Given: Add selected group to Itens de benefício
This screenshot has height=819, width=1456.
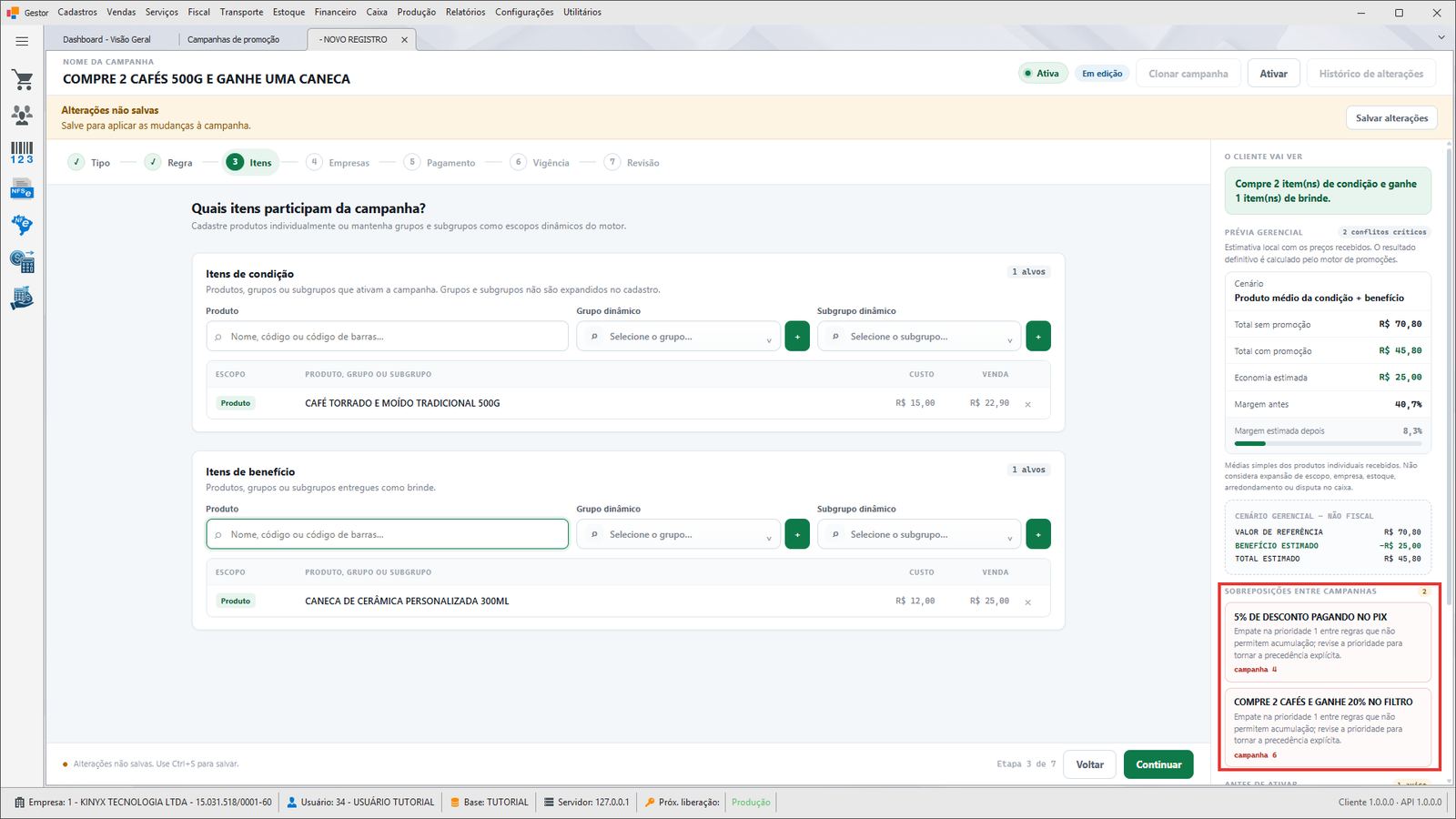Looking at the screenshot, I should (x=797, y=534).
